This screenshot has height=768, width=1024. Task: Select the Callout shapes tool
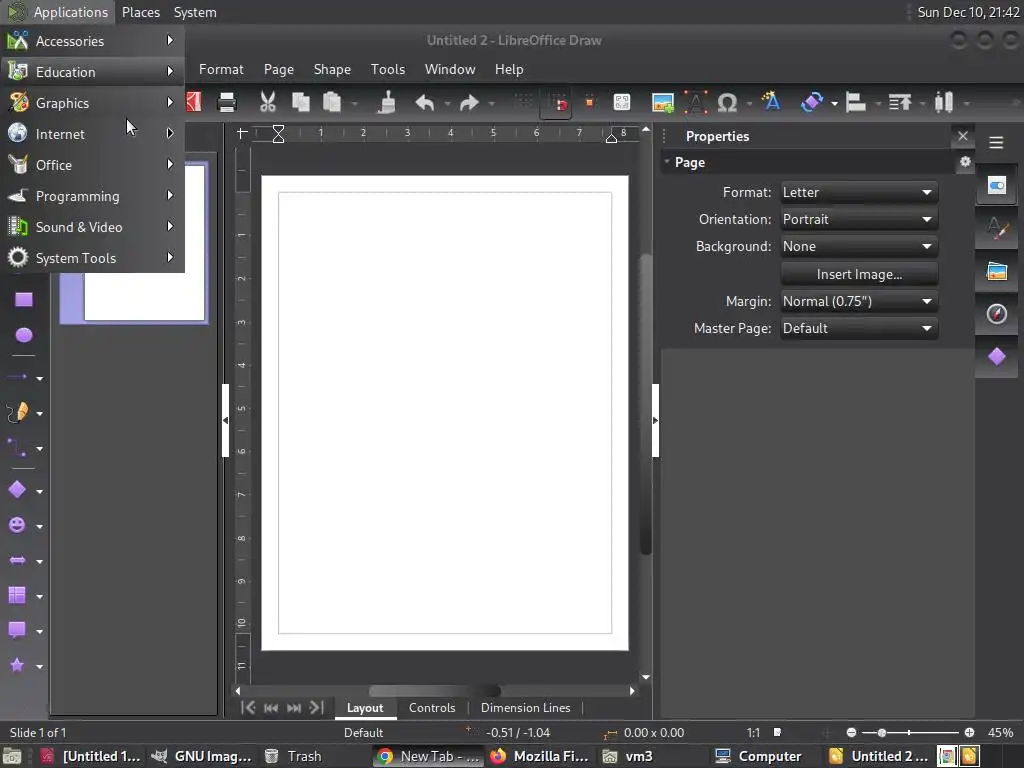17,630
